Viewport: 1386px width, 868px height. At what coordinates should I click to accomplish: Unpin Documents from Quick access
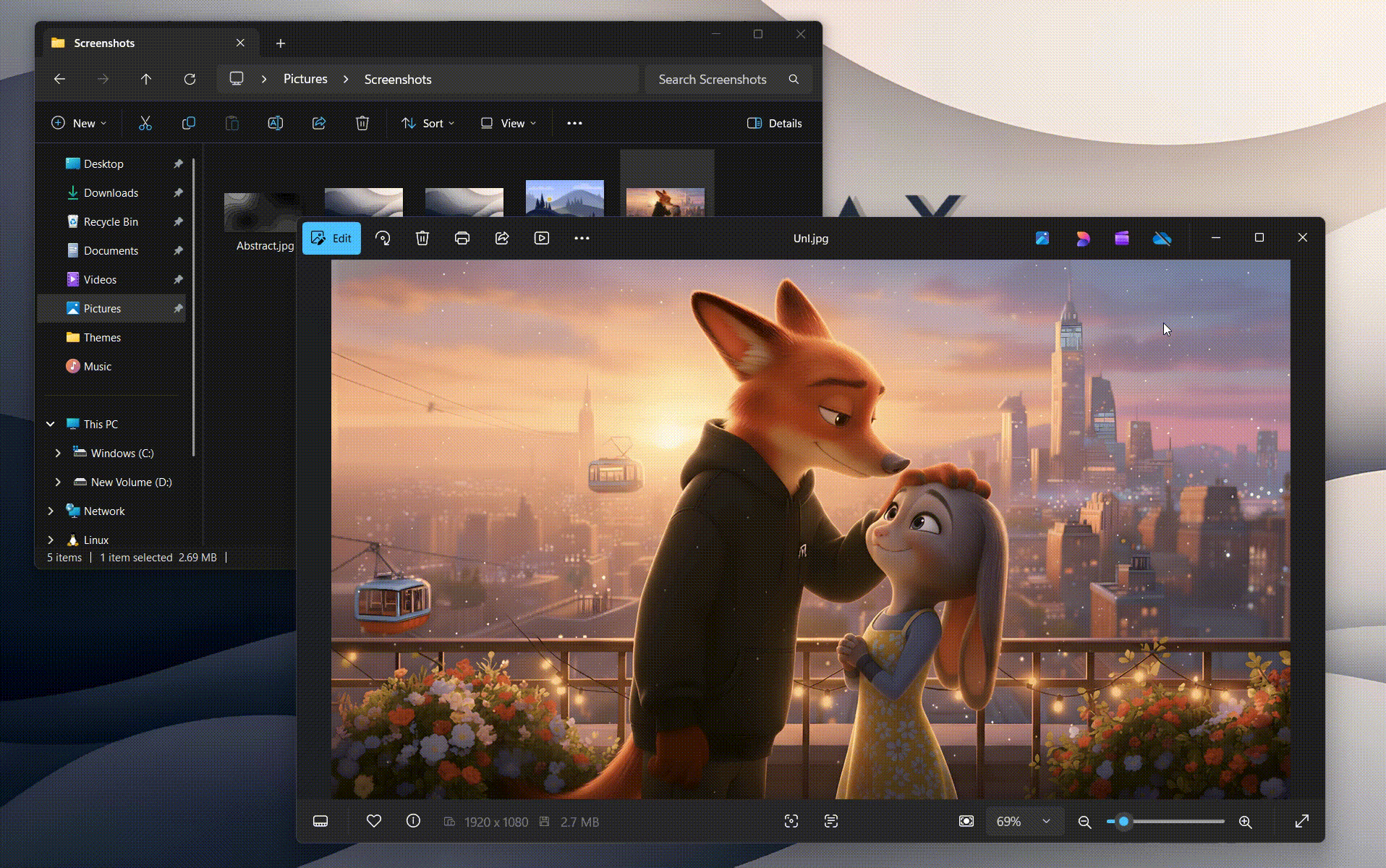pyautogui.click(x=178, y=250)
